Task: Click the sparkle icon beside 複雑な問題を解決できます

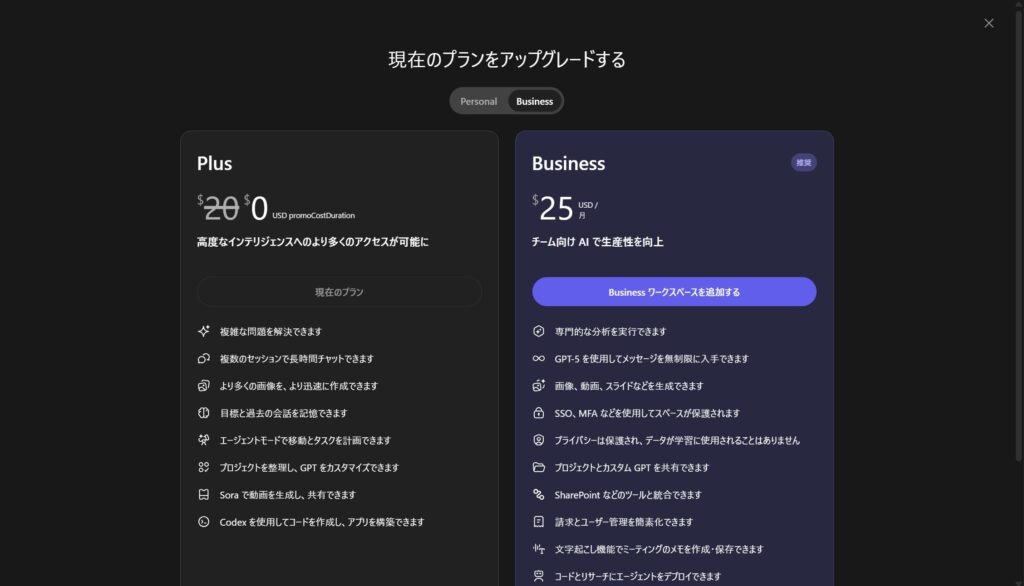Action: coord(204,331)
